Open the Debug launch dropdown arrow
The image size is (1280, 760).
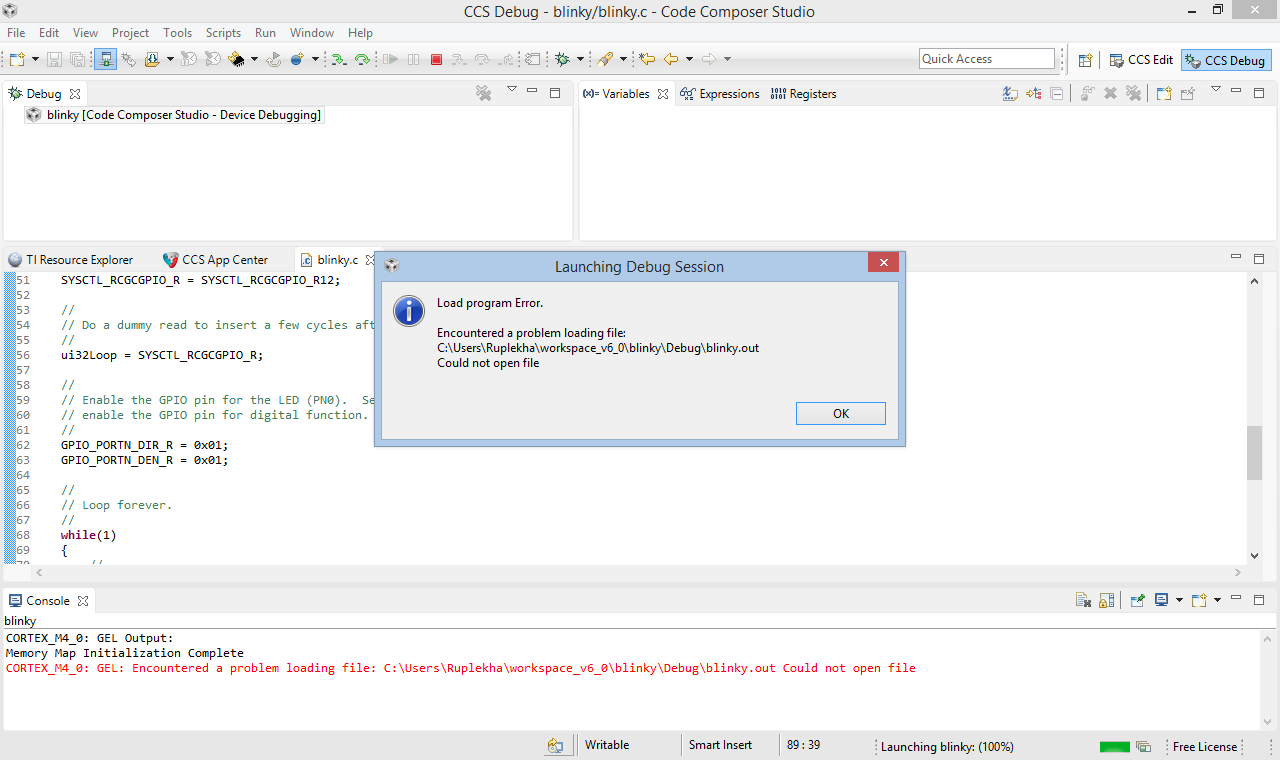pos(580,60)
